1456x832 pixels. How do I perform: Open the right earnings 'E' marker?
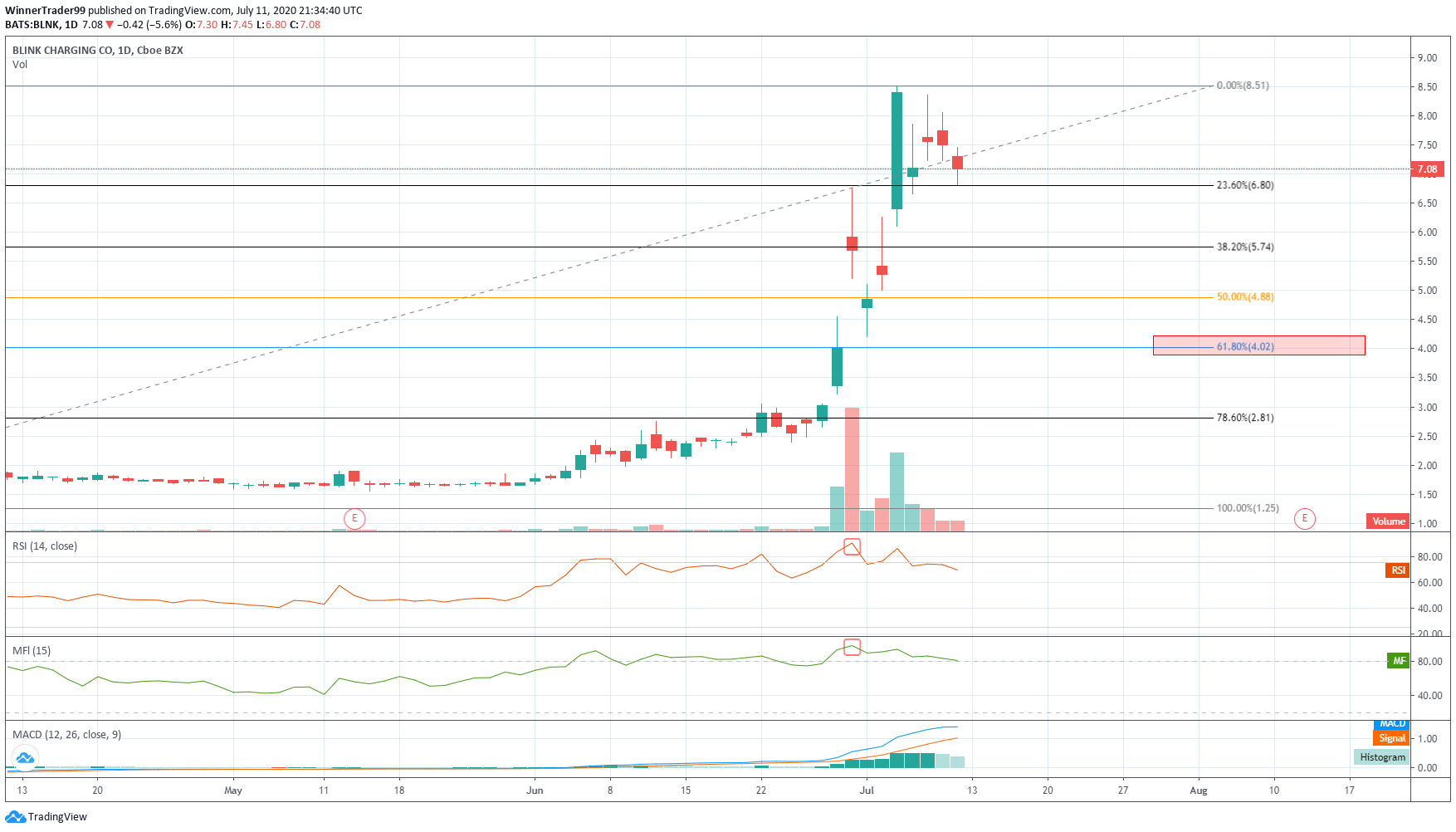point(1304,519)
